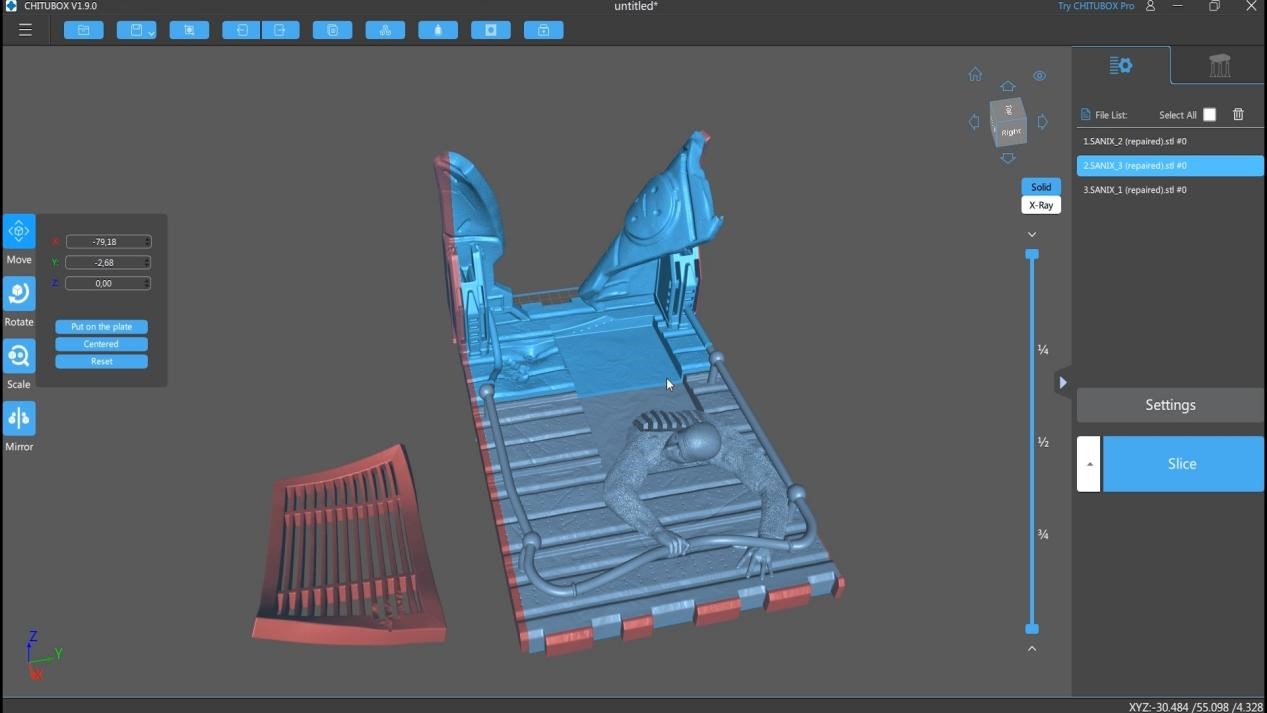
Task: Click the Y position input field
Action: [x=108, y=262]
